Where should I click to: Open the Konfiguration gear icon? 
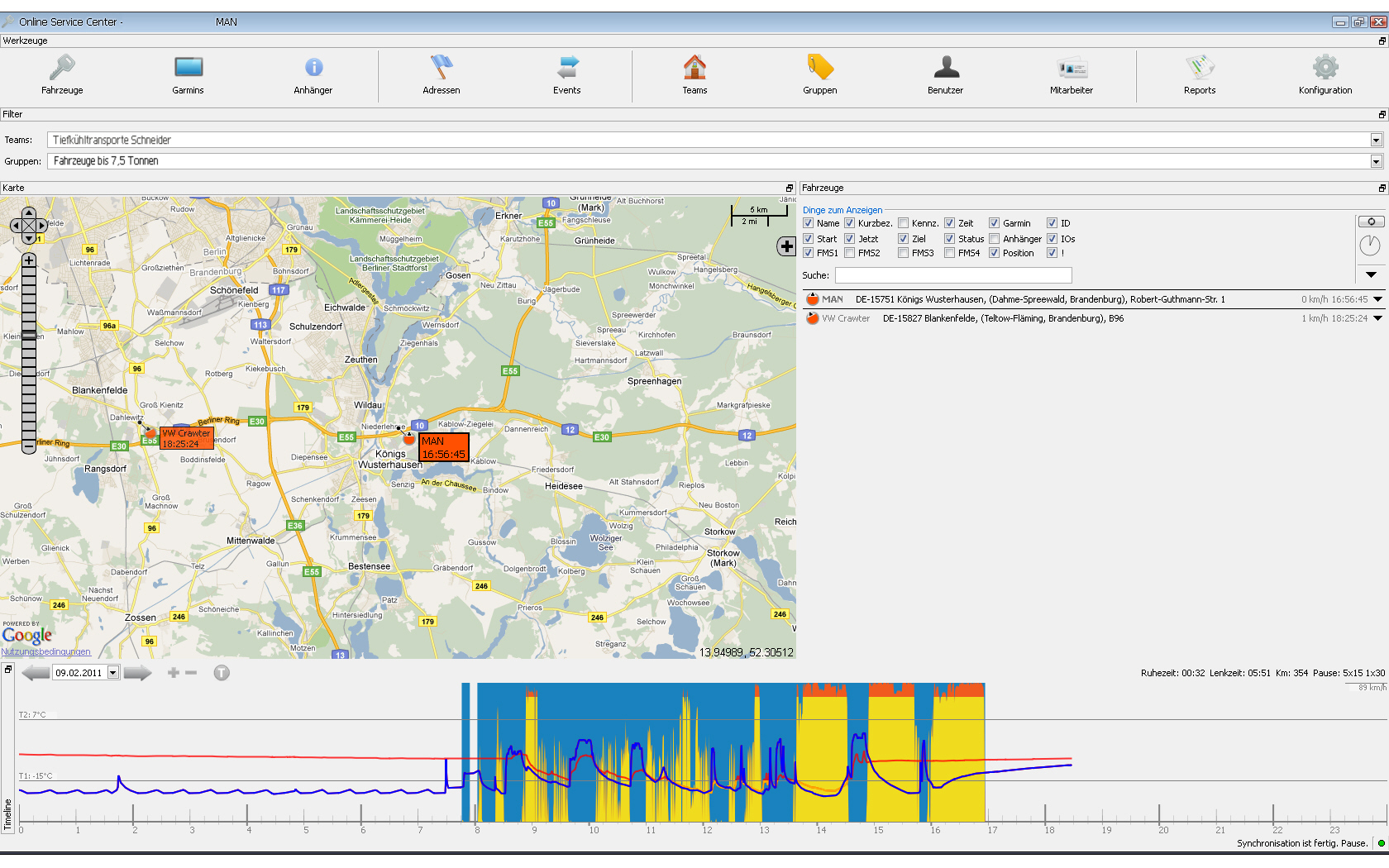pos(1325,67)
